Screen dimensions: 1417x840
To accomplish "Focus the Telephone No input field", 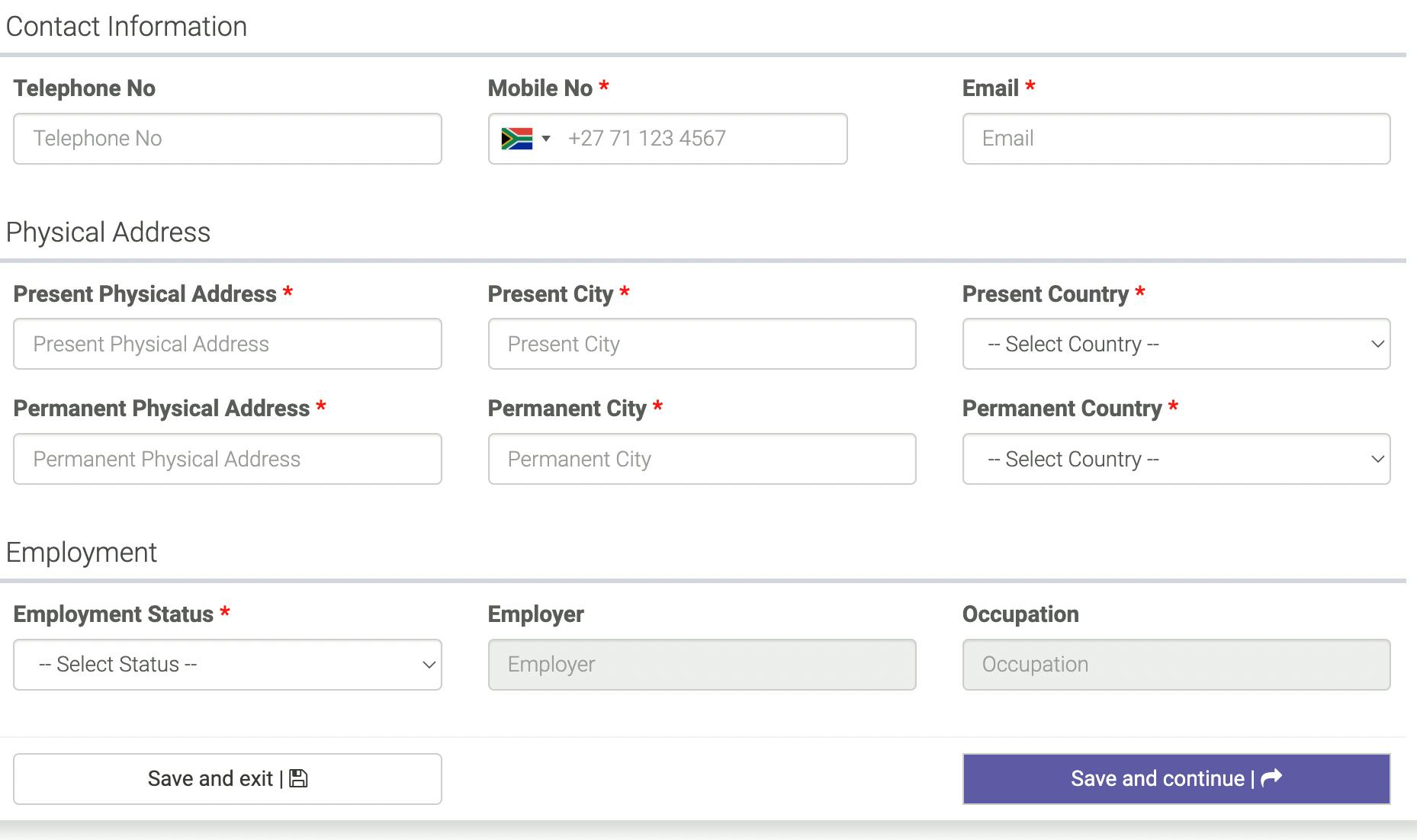I will pyautogui.click(x=227, y=139).
